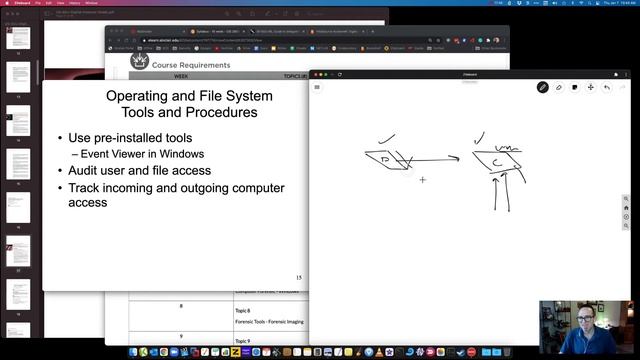Switch to the first Chrome tab
The height and width of the screenshot is (360, 640).
(158, 31)
